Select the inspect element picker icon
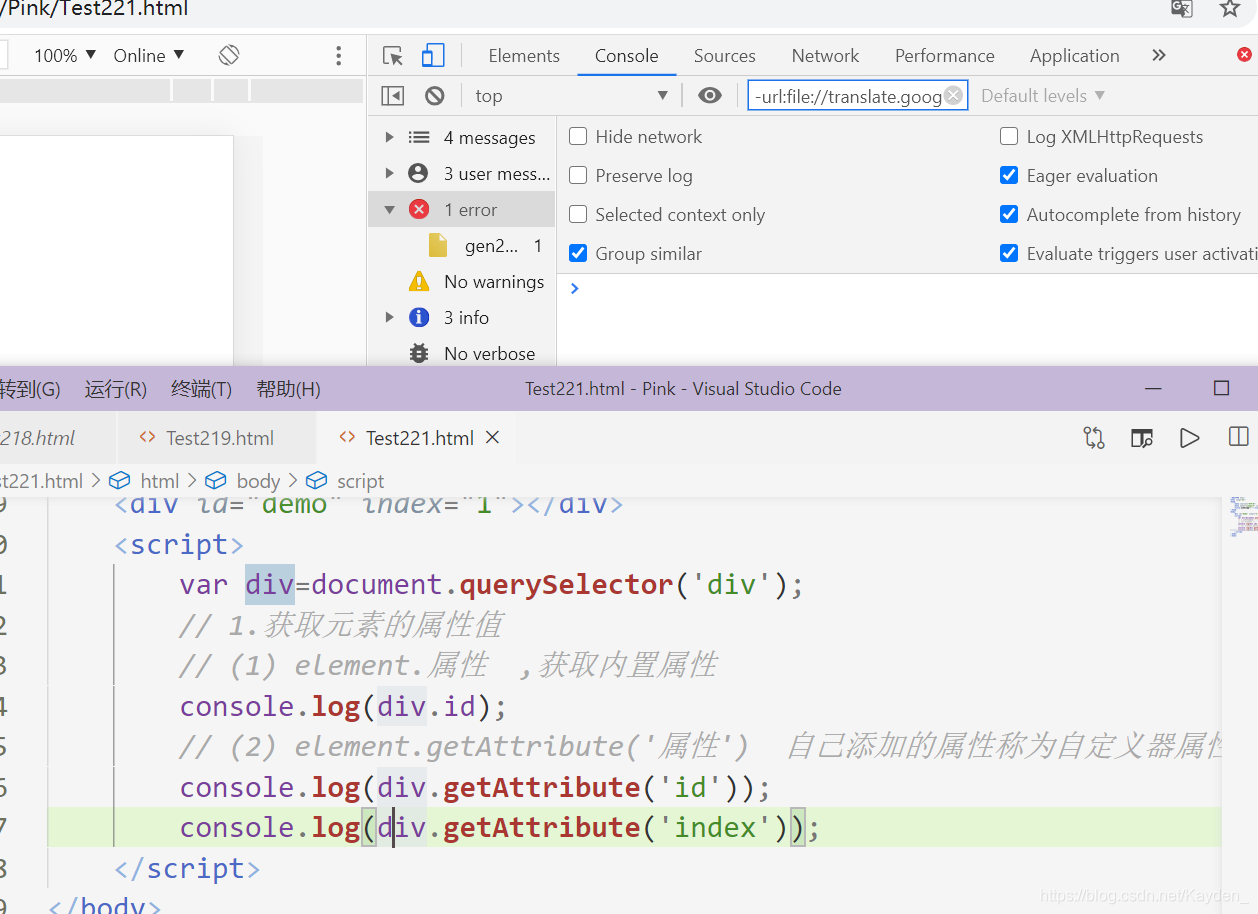The width and height of the screenshot is (1258, 914). (x=393, y=56)
